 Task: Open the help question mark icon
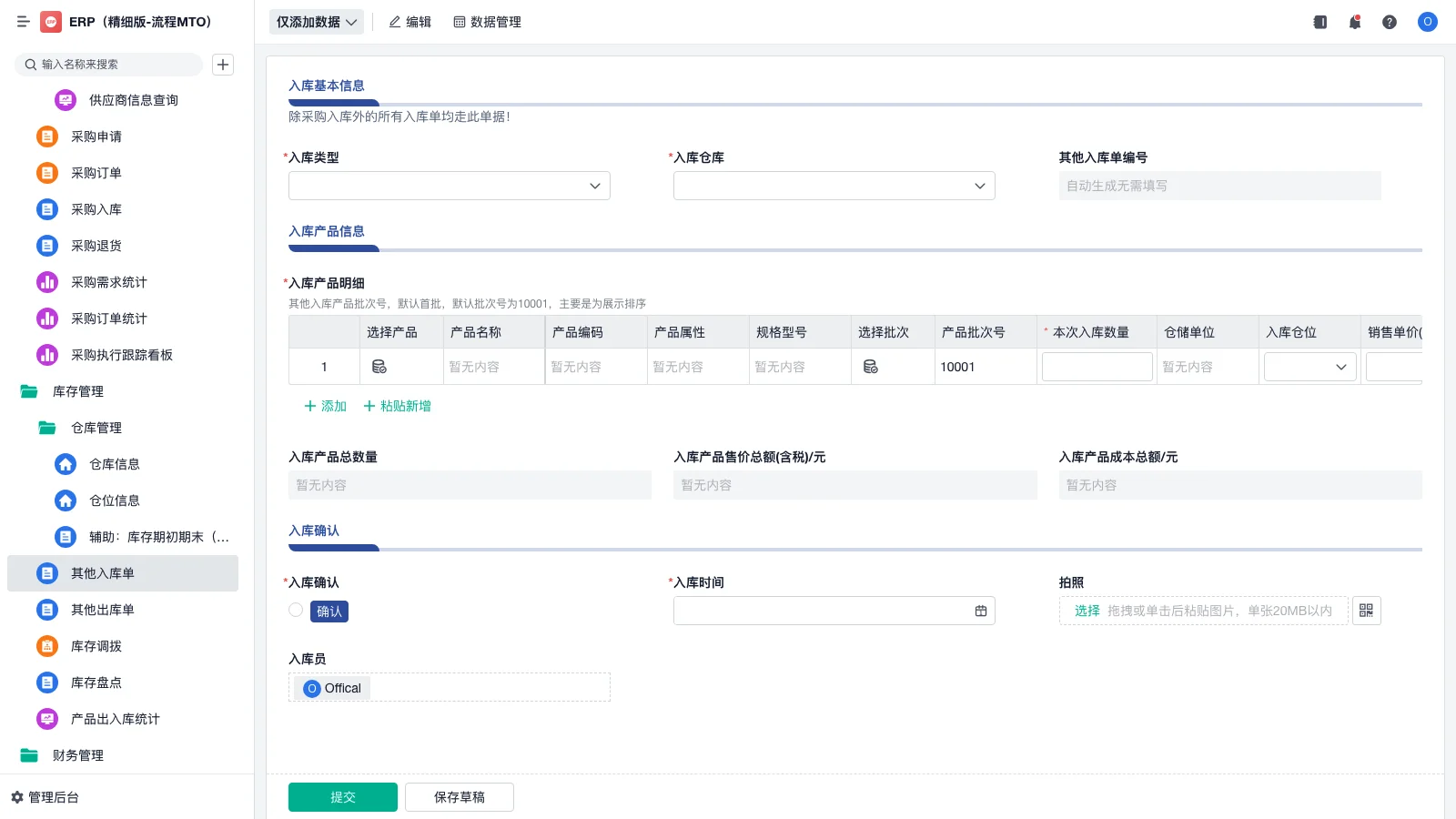tap(1389, 22)
